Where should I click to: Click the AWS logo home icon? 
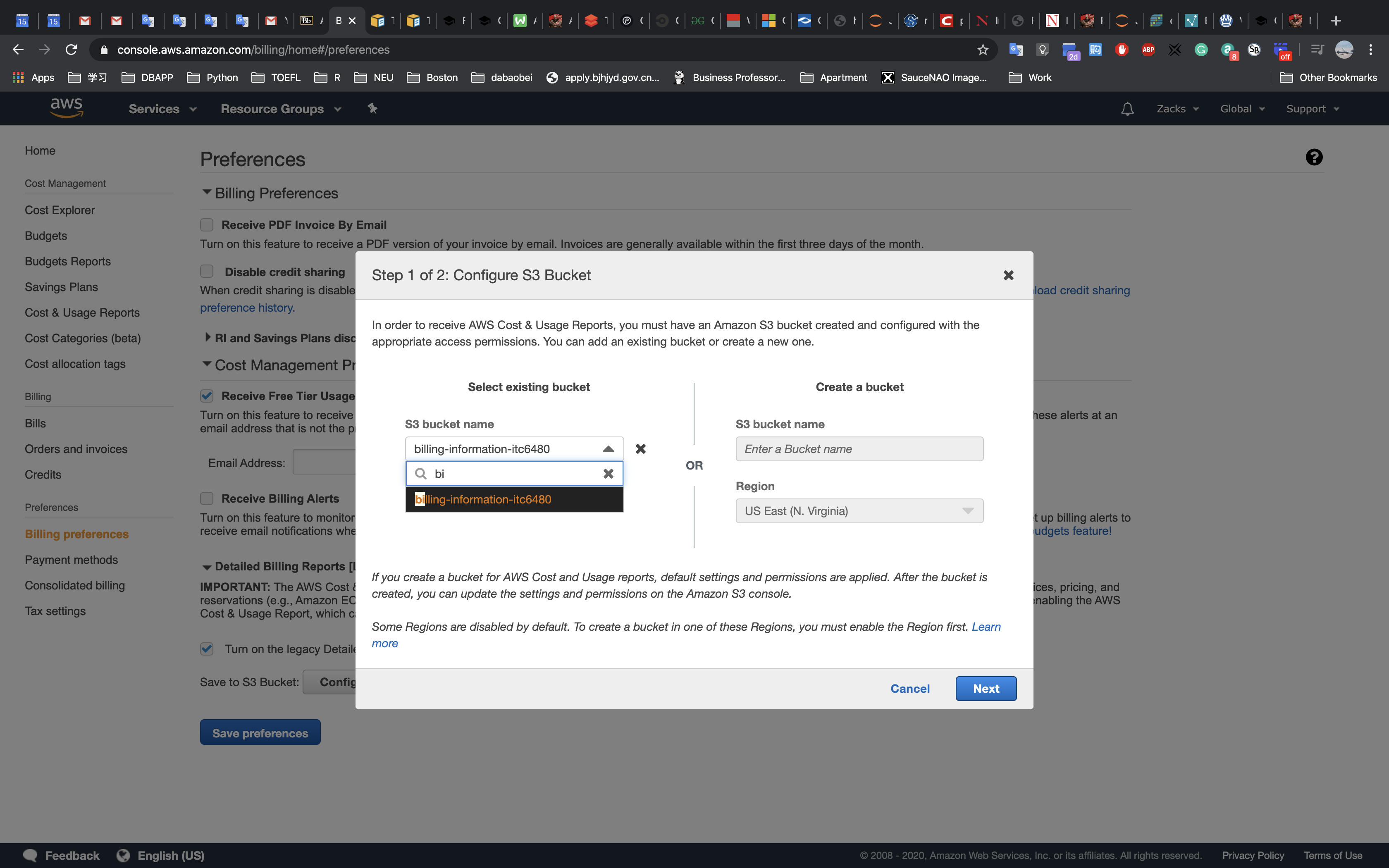click(x=67, y=107)
